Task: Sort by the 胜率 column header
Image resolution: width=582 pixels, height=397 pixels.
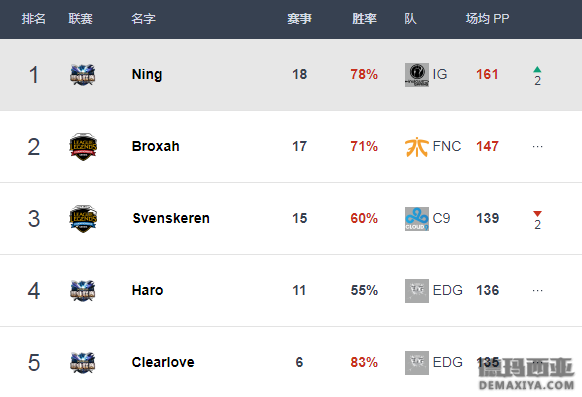Action: click(x=364, y=19)
